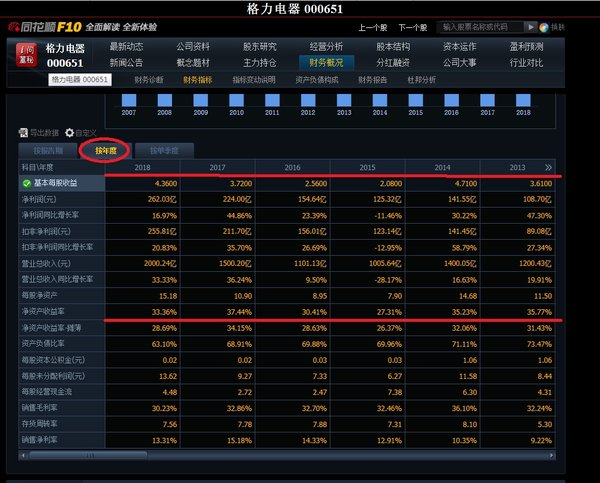
Task: Open the 主力持仓 menu
Action: [x=259, y=63]
